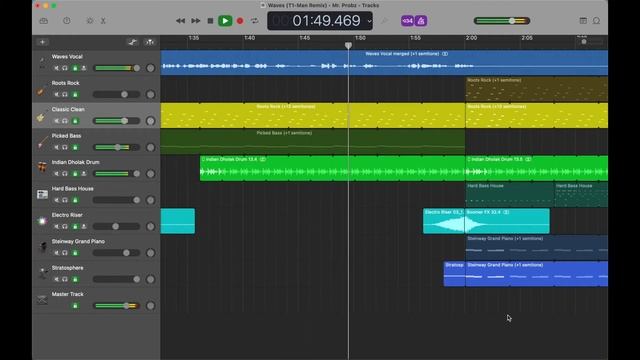The width and height of the screenshot is (640, 360).
Task: Toggle lock on Classic Clean track
Action: point(75,121)
